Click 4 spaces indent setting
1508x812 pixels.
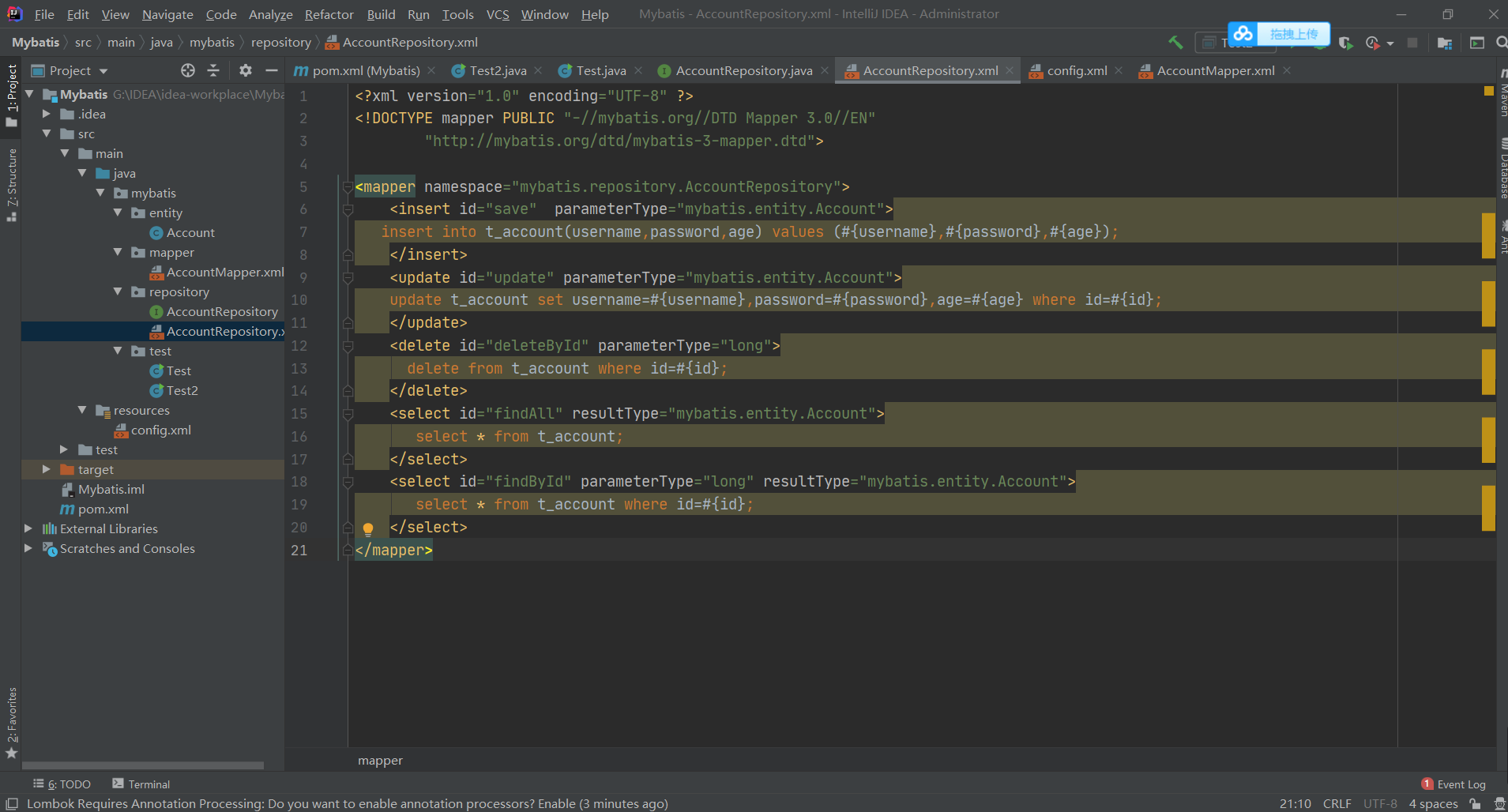coord(1433,803)
